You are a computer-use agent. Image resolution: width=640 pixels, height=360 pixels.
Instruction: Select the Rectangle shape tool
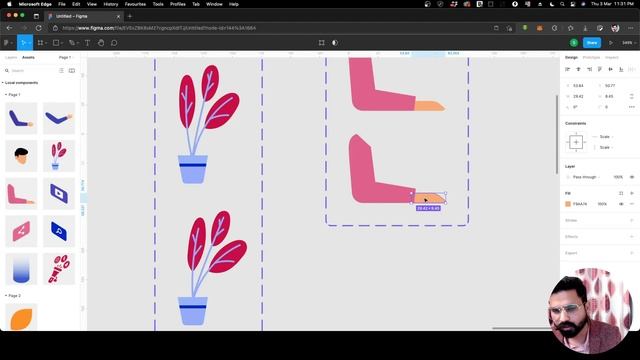point(56,42)
